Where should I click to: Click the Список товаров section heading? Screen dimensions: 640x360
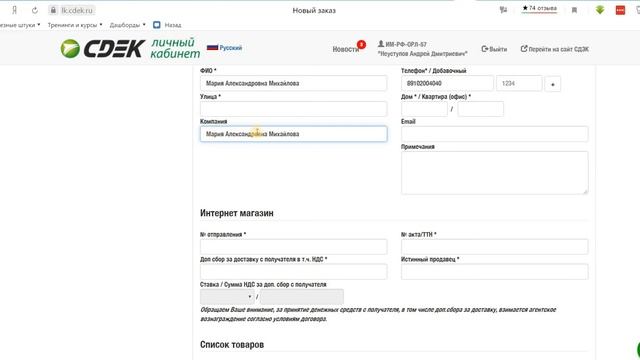pos(232,344)
